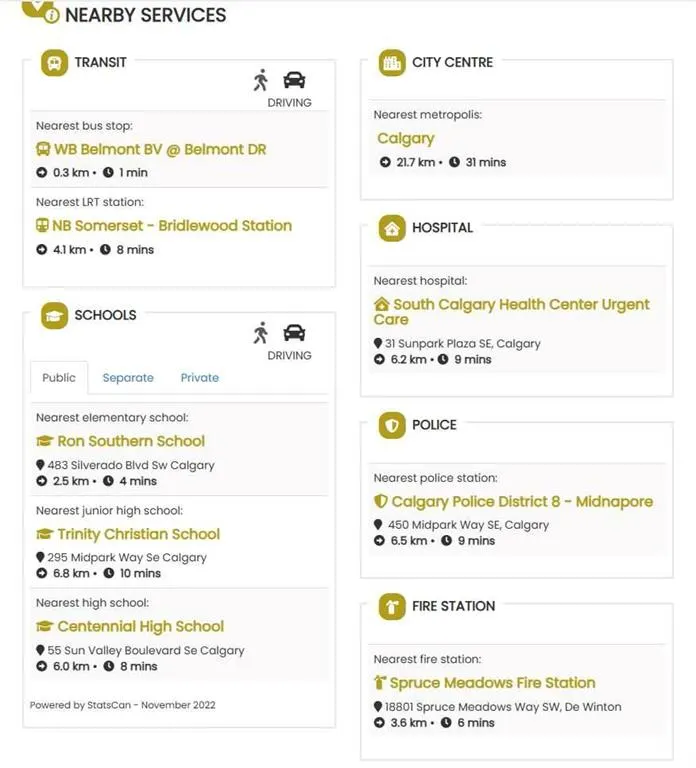The image size is (696, 768).
Task: Select walking mode icon in Transit panel
Action: 261,80
